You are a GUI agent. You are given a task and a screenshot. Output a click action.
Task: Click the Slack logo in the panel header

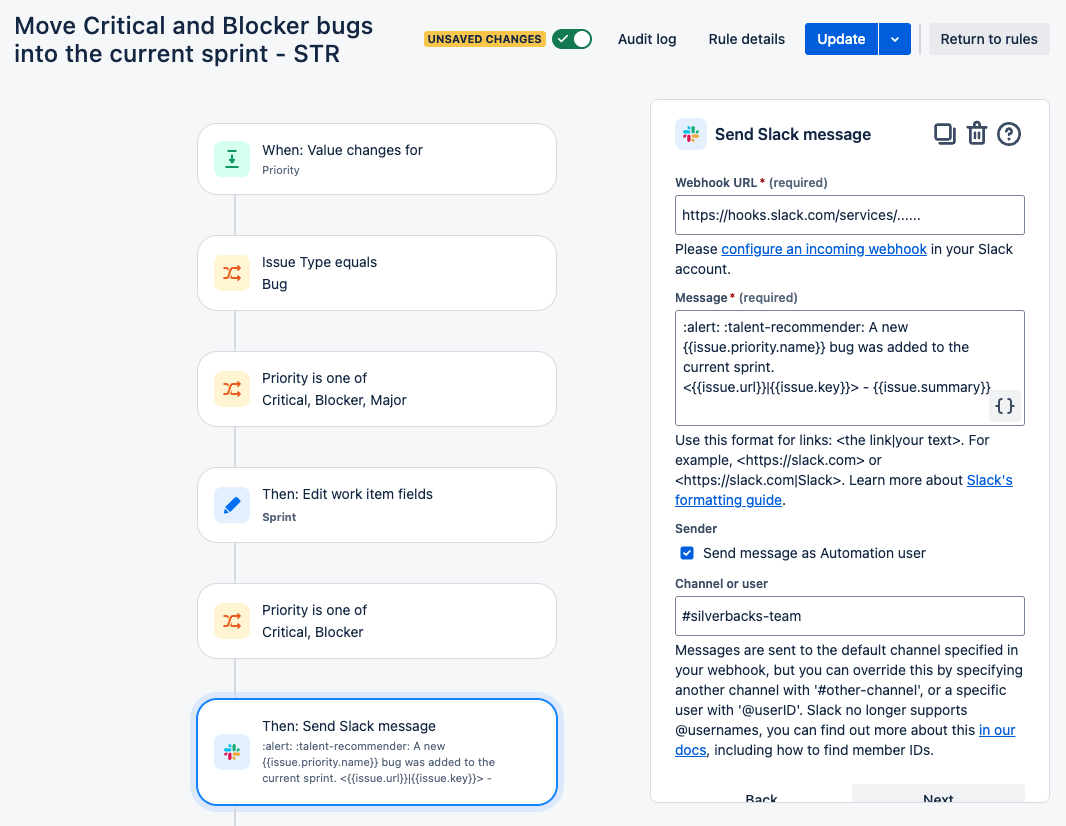click(x=691, y=134)
